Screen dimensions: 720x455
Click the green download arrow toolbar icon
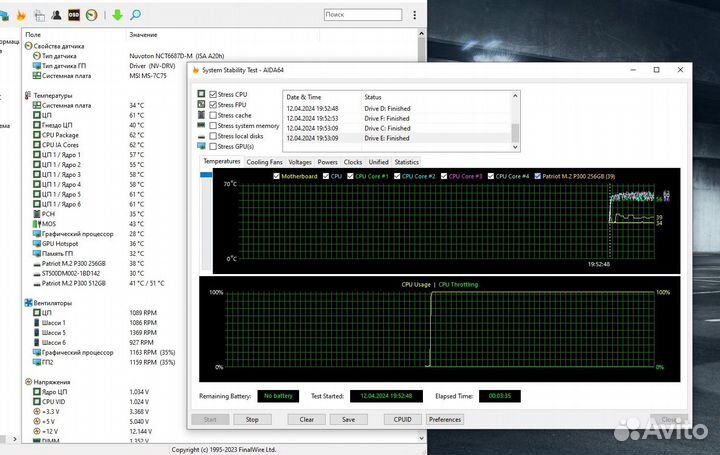point(118,15)
